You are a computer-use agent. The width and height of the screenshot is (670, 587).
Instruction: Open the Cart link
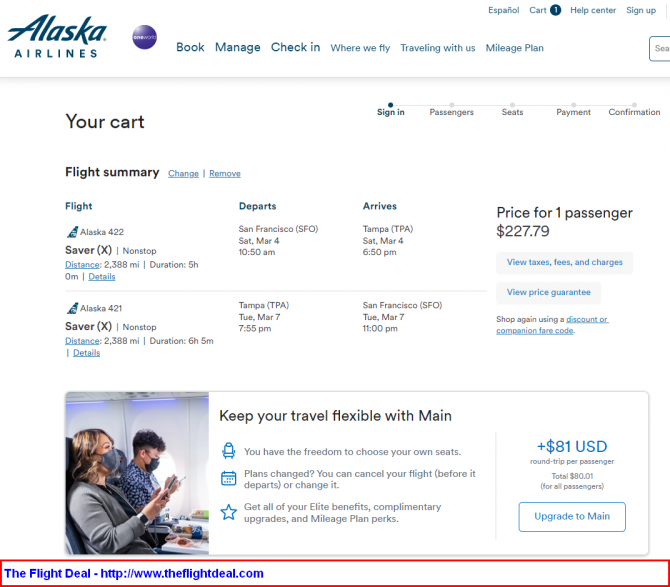pos(538,10)
